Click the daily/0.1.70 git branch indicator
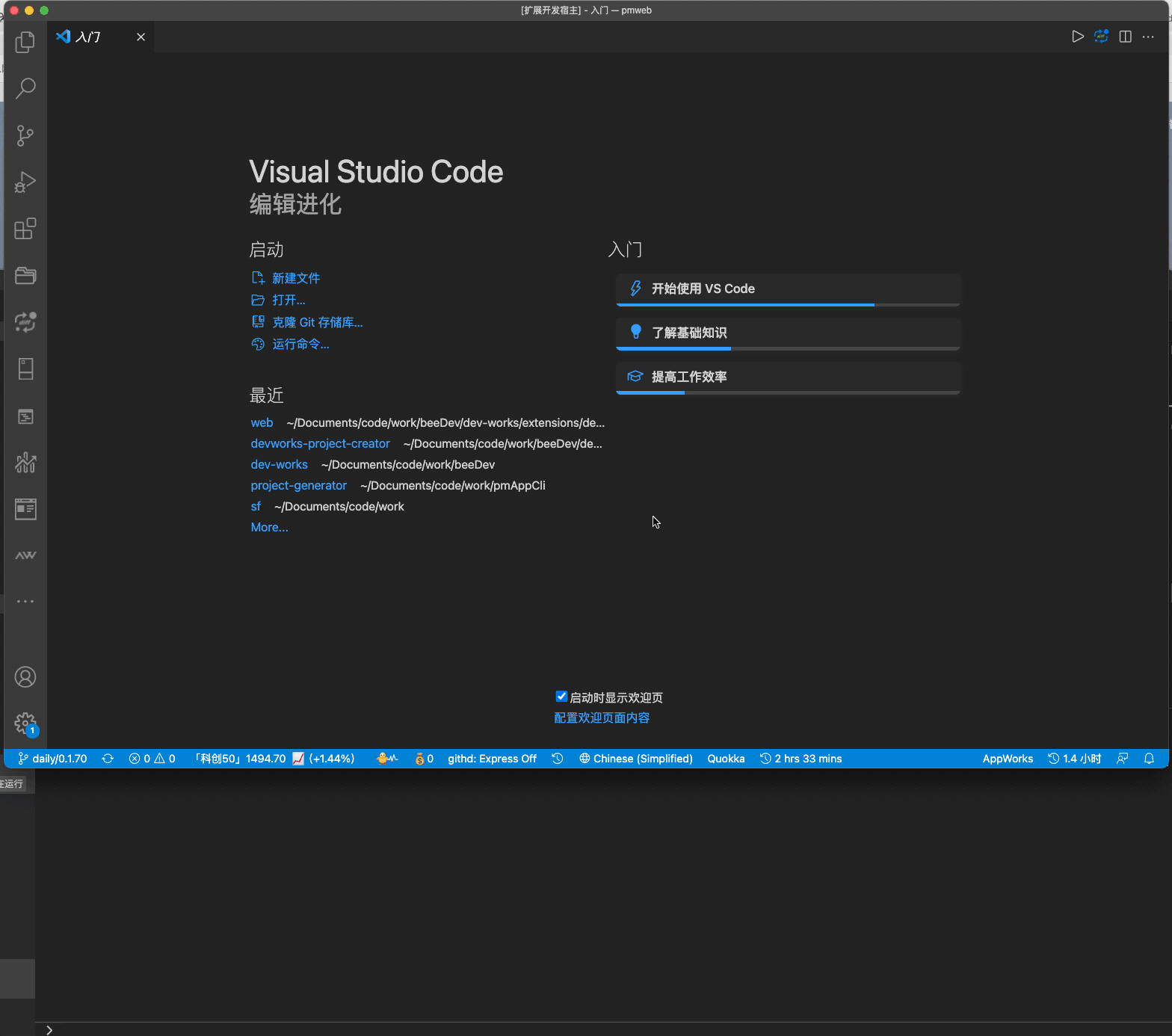The width and height of the screenshot is (1172, 1036). [x=53, y=759]
